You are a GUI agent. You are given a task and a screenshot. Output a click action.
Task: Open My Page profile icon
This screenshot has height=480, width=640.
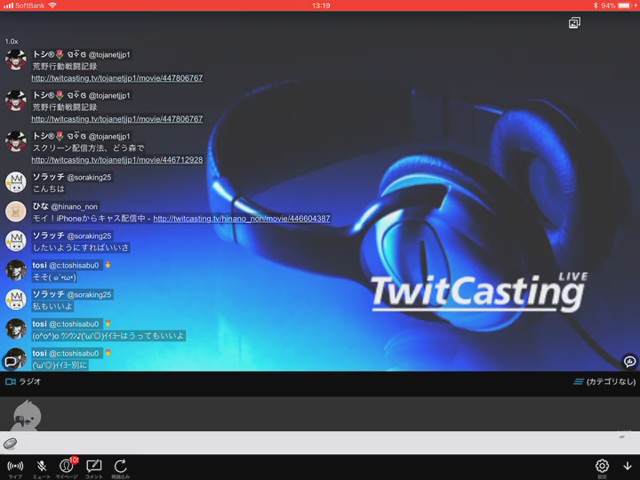click(x=67, y=468)
